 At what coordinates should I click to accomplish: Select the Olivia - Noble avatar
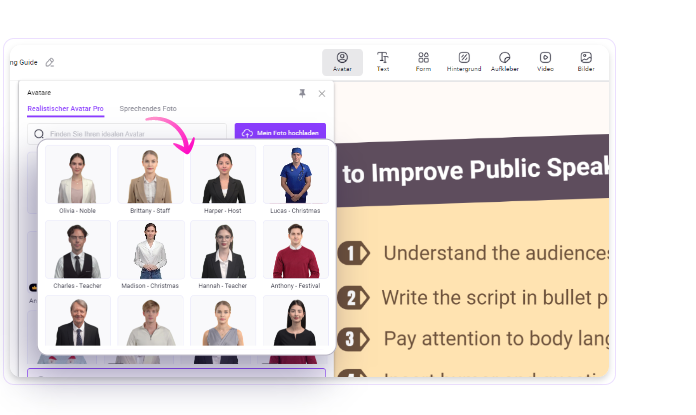coord(78,176)
